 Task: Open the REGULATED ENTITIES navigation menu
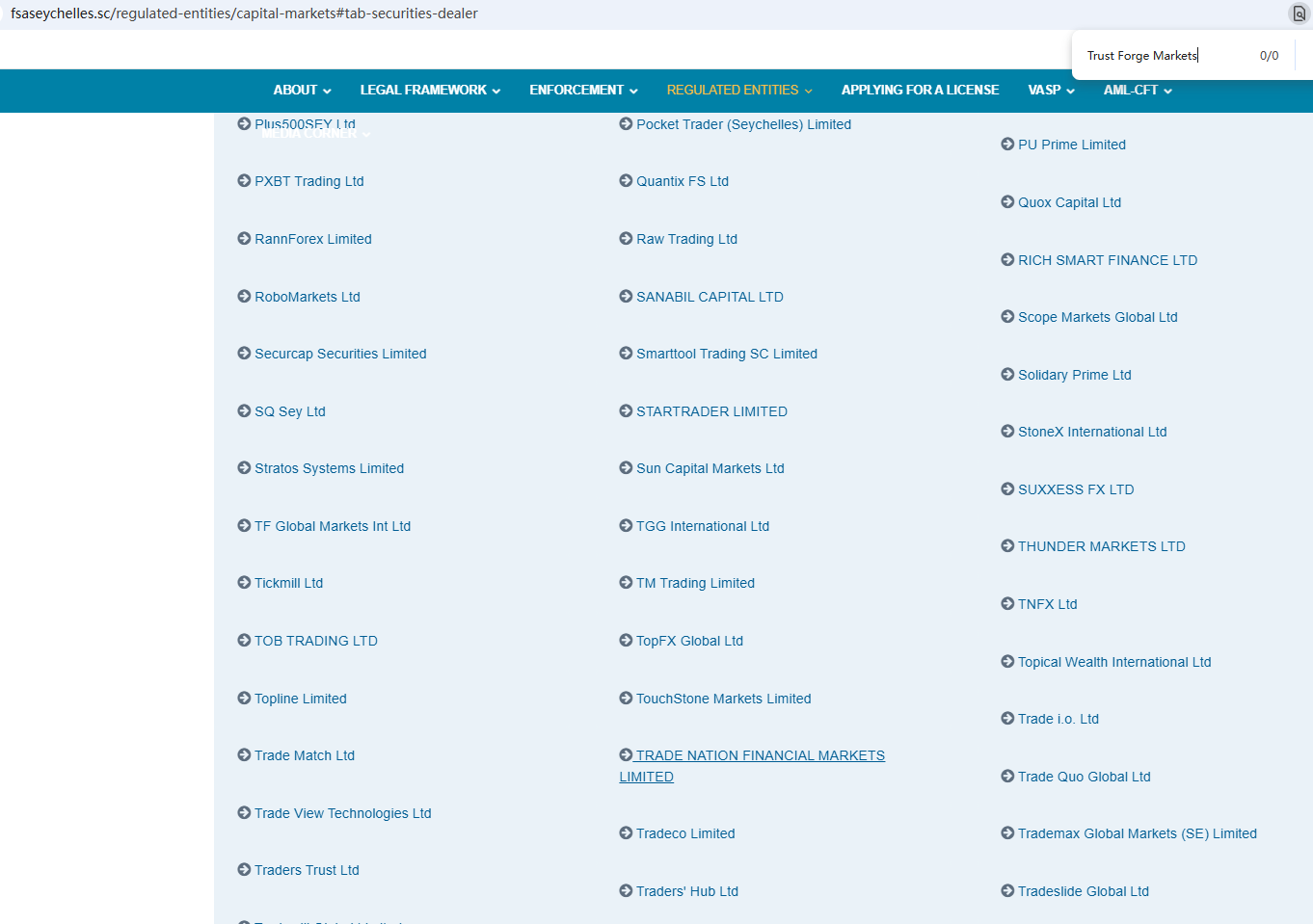pyautogui.click(x=739, y=90)
